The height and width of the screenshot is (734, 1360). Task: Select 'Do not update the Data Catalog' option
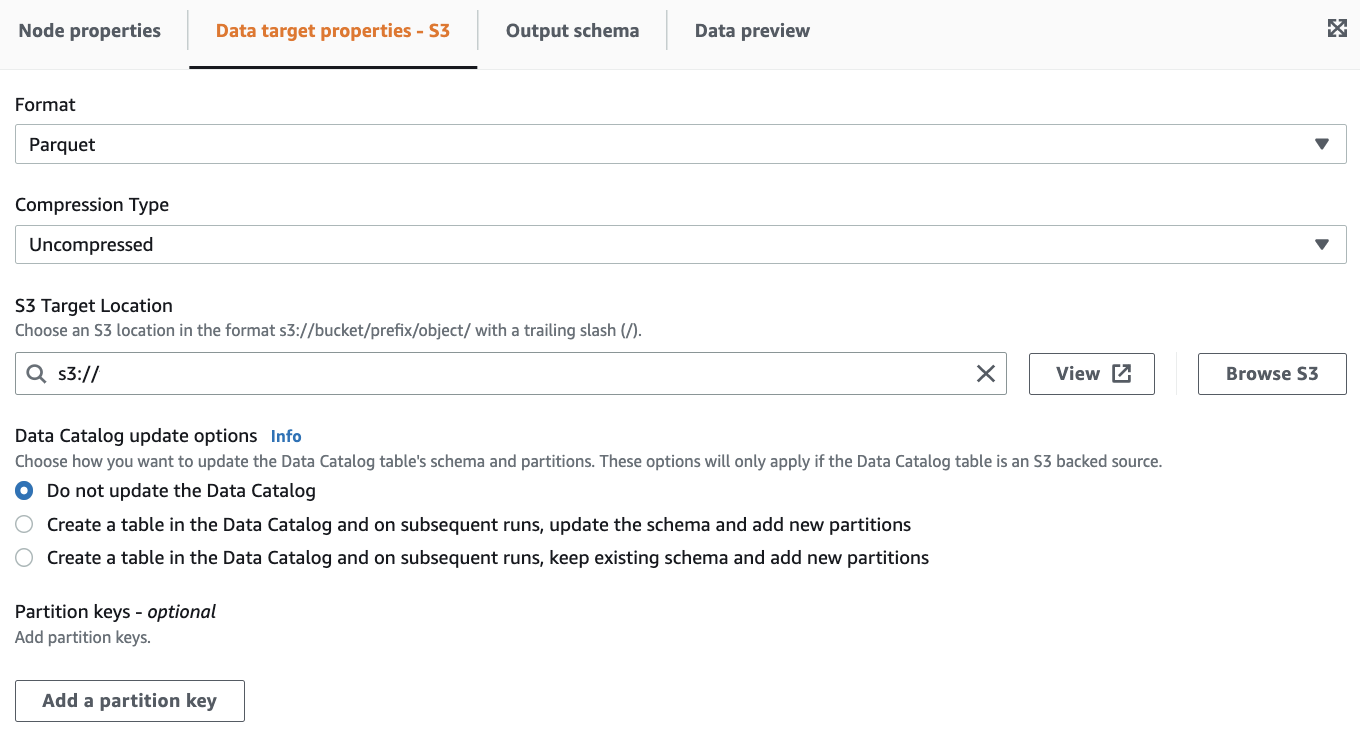click(x=25, y=491)
